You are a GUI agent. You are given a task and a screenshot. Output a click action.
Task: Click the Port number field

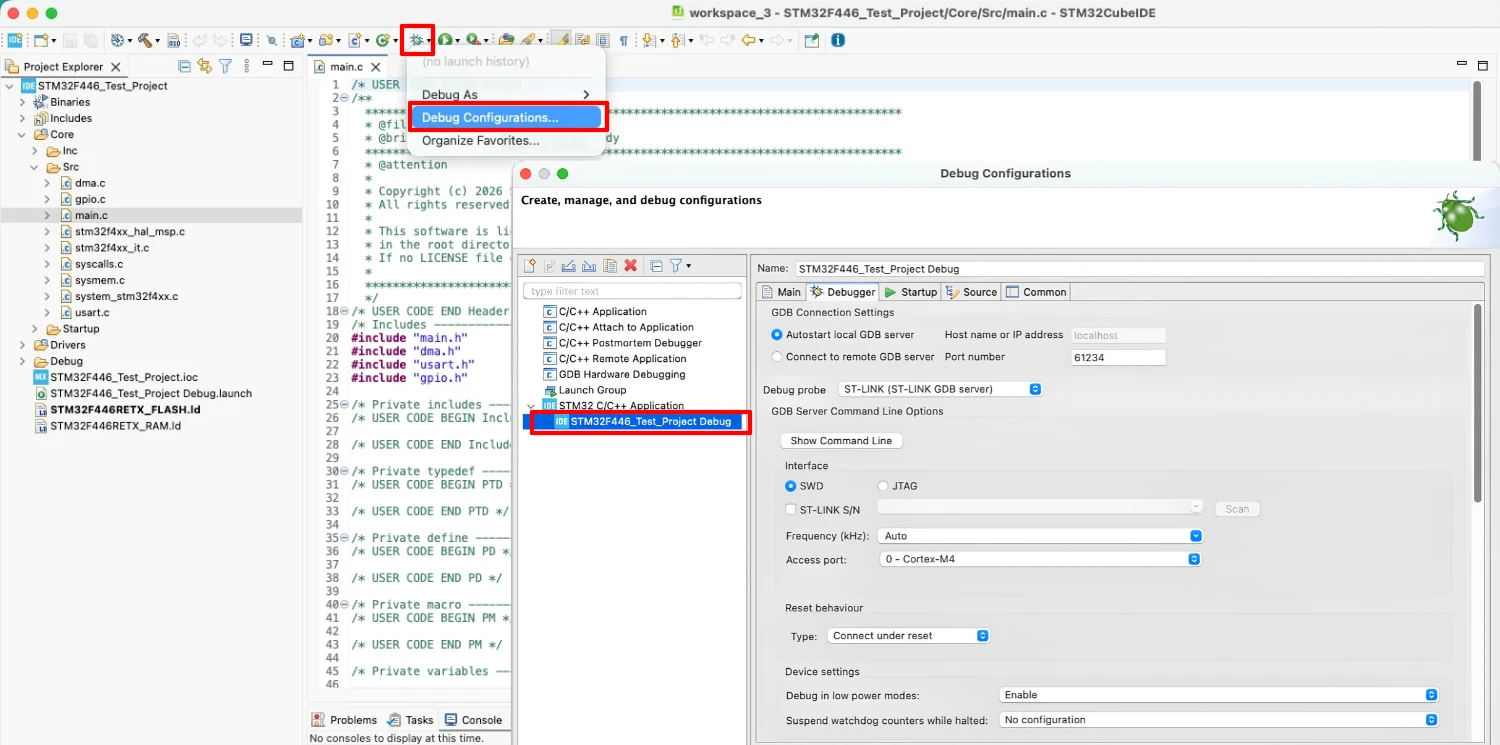1118,357
